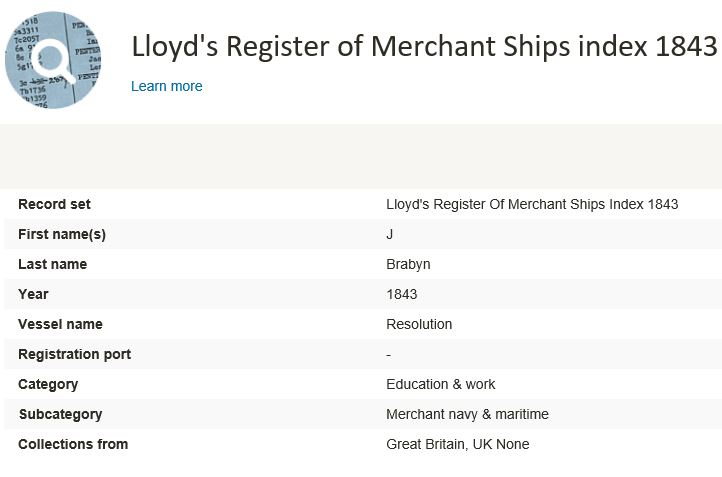Click the year value 1843
This screenshot has width=722, height=477.
tap(402, 294)
